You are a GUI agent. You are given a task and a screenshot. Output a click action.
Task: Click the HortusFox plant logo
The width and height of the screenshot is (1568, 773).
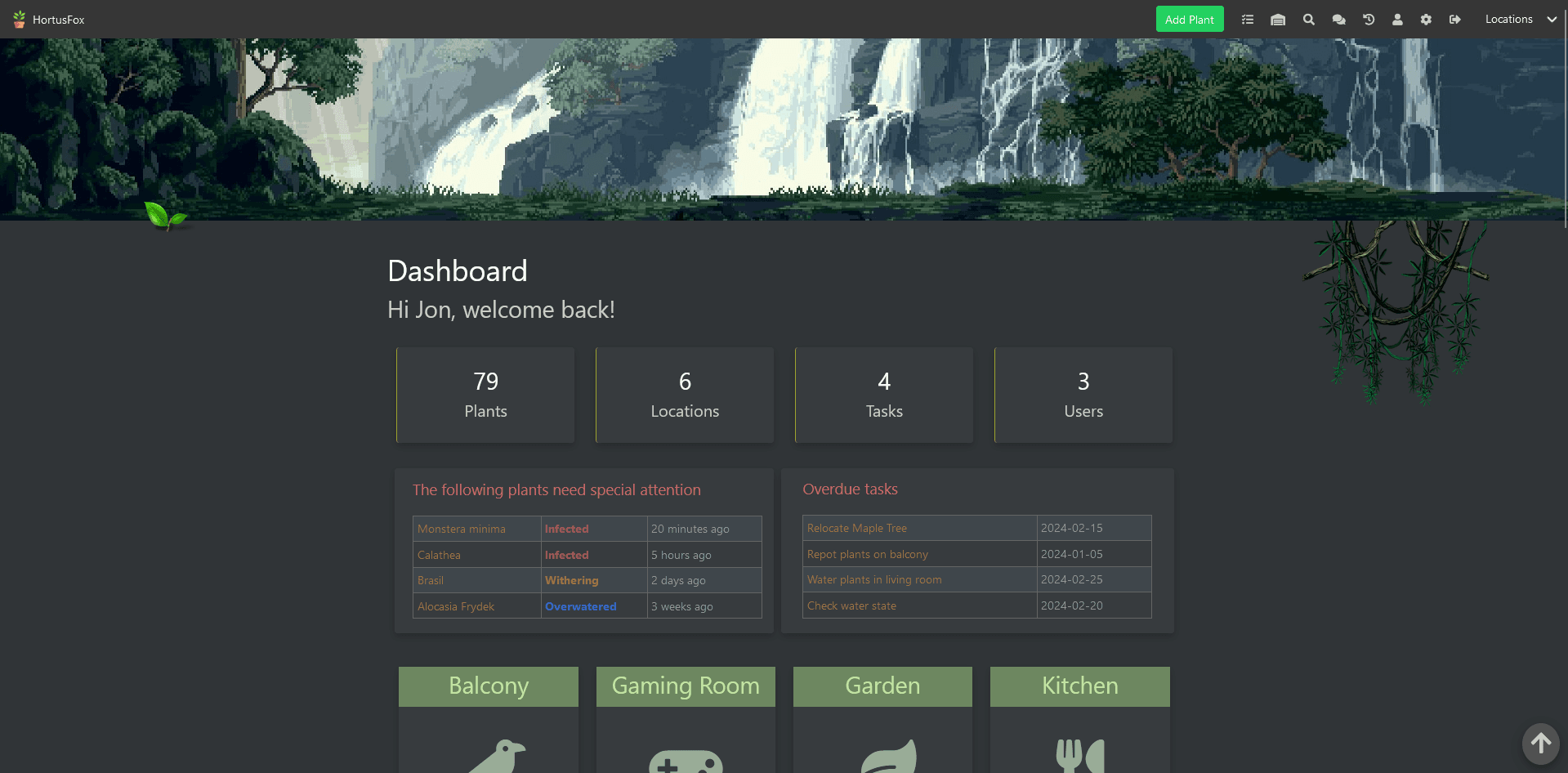[17, 19]
